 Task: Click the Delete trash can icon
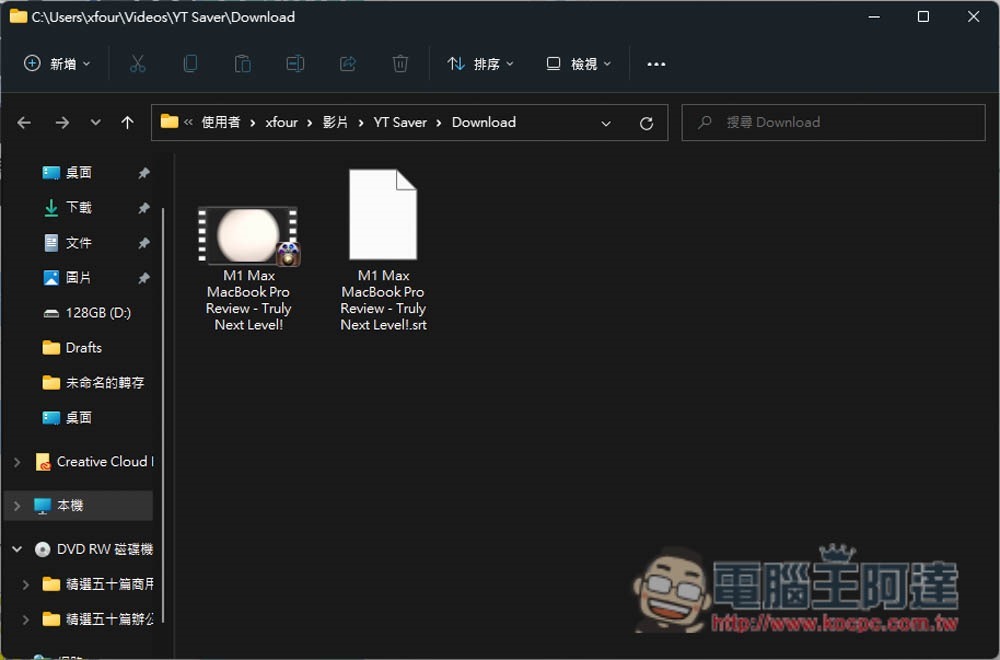click(x=400, y=64)
